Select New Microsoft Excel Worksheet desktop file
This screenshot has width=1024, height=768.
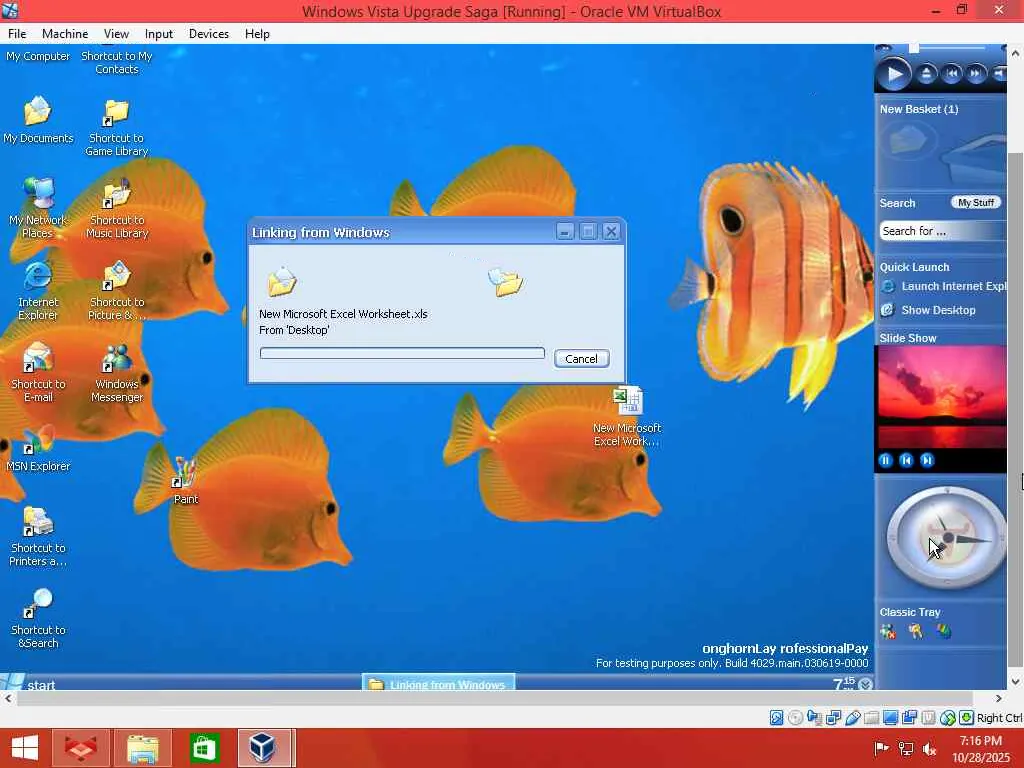coord(627,417)
